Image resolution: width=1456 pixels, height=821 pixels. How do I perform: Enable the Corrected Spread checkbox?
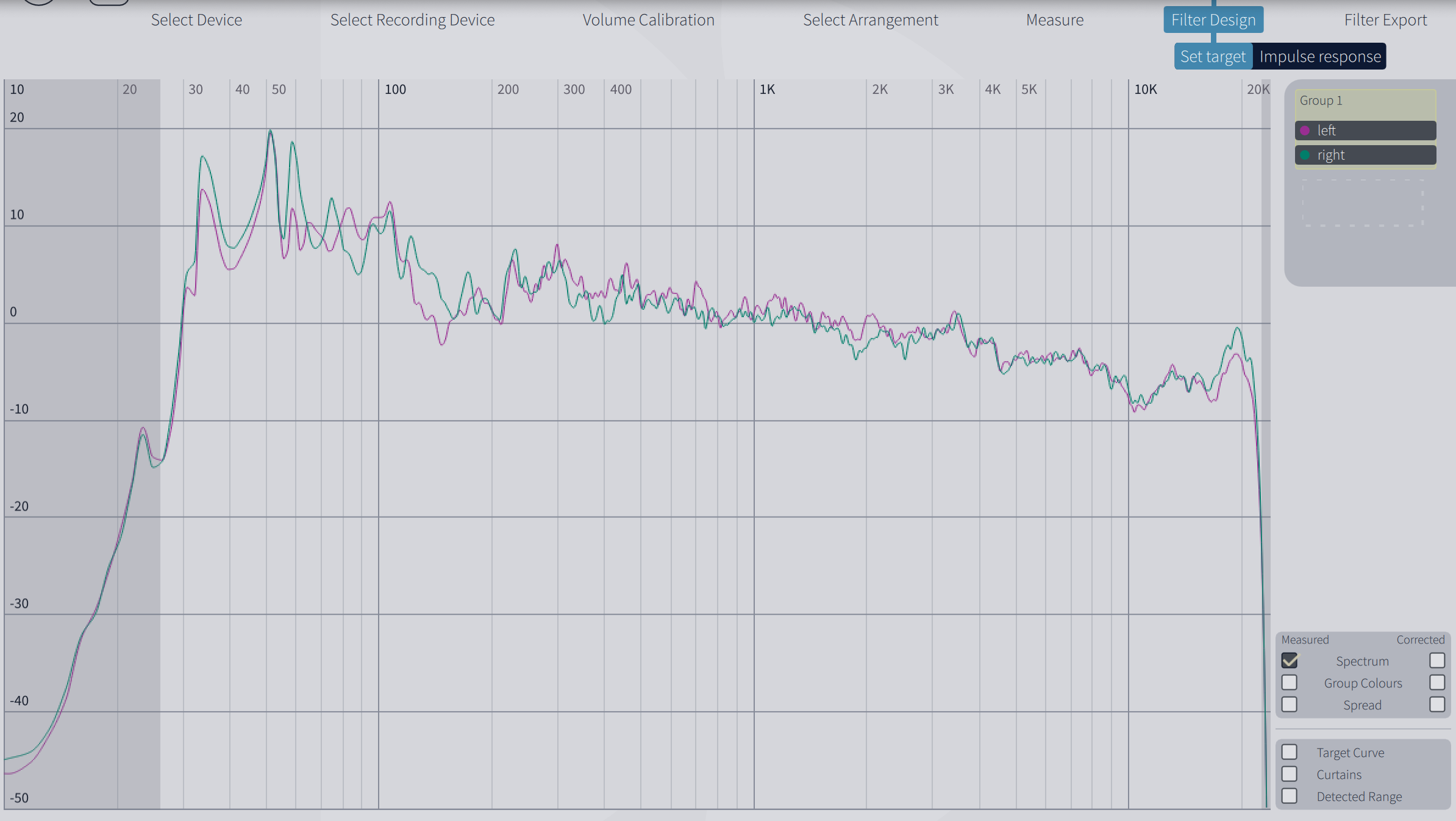pyautogui.click(x=1437, y=704)
